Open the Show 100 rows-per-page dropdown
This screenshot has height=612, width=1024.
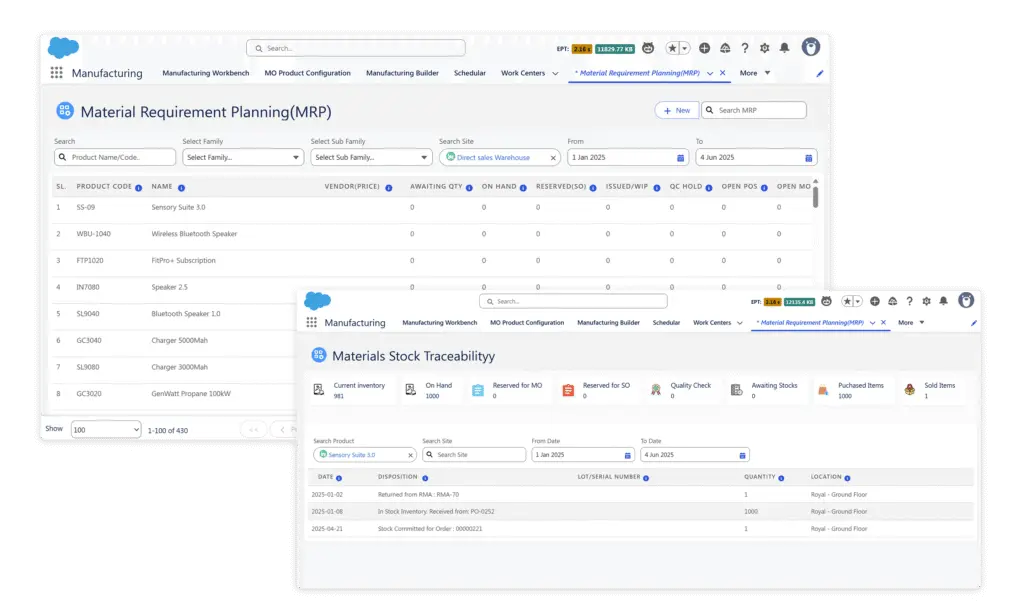[x=106, y=429]
